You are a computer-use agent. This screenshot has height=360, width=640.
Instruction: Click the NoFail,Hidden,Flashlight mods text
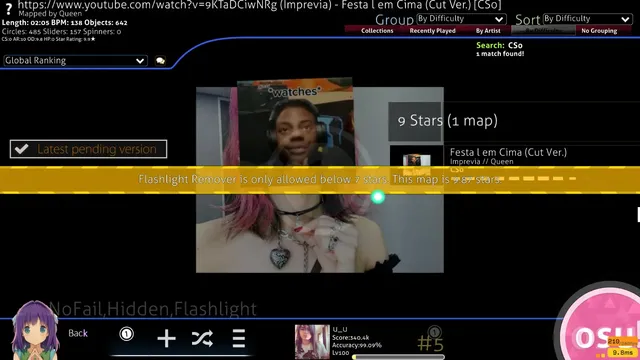click(x=153, y=309)
